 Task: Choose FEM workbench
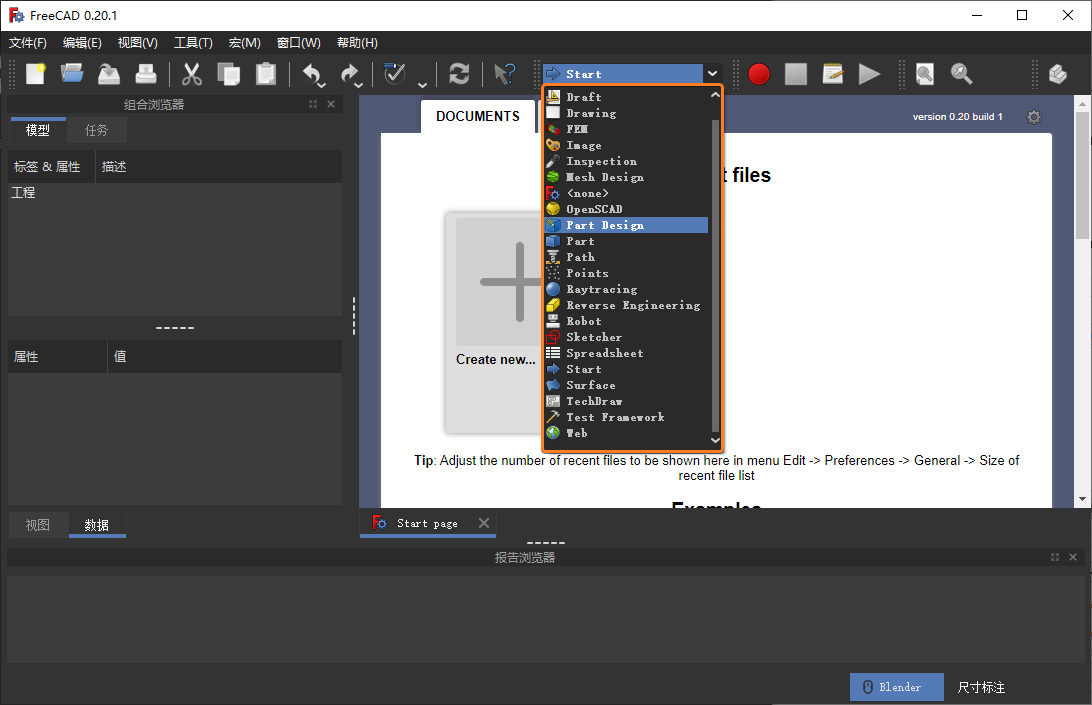(626, 129)
